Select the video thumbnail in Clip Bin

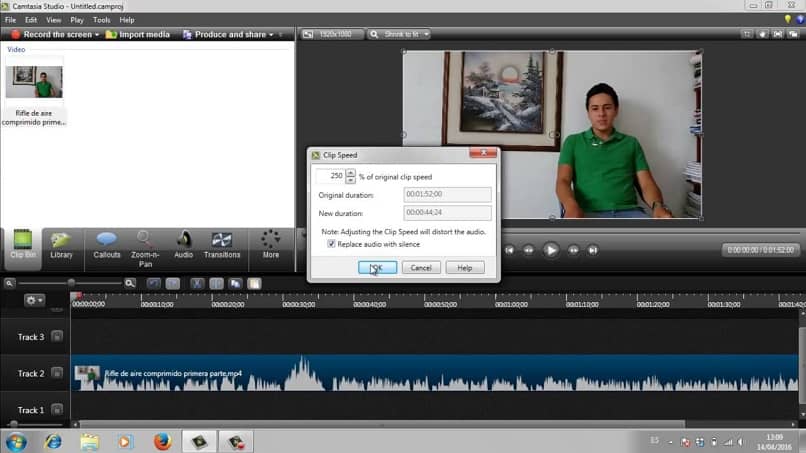(34, 82)
